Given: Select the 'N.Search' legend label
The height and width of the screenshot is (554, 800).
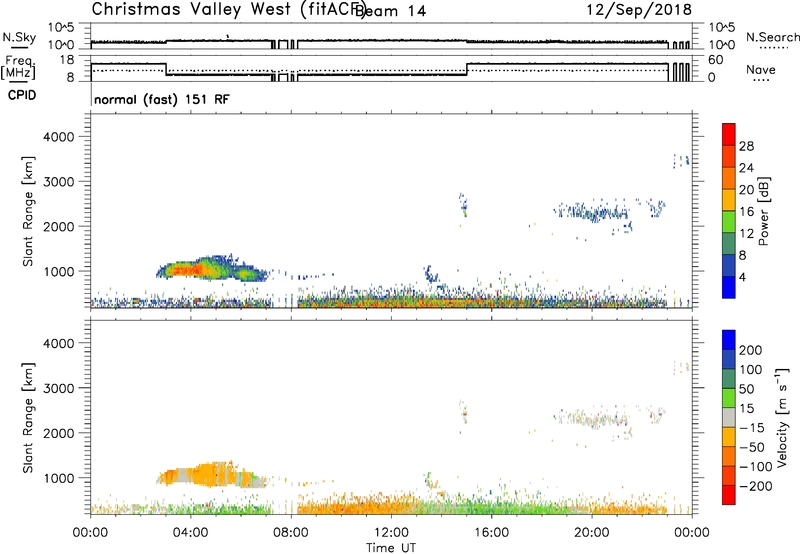Looking at the screenshot, I should 773,37.
